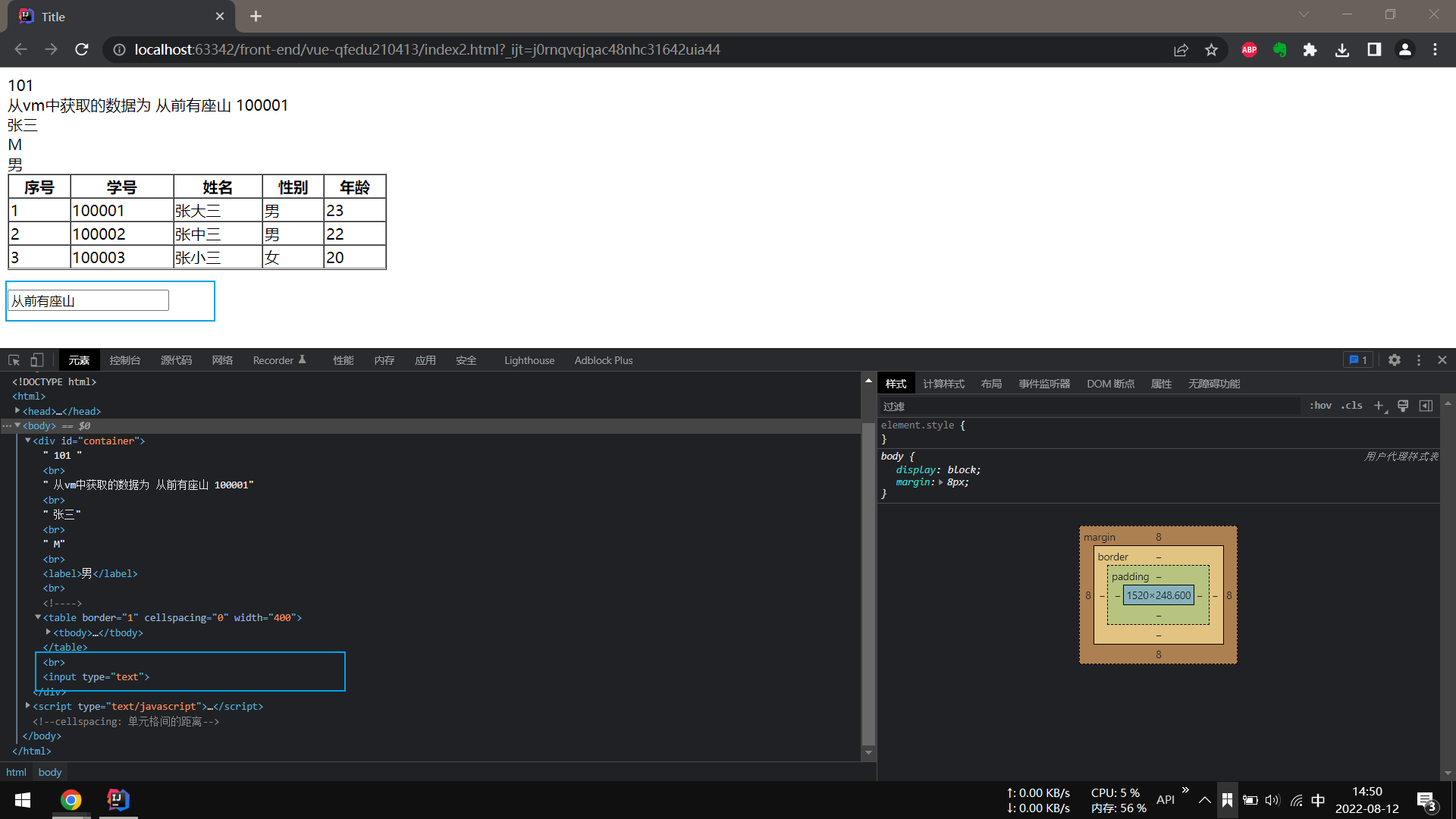Share this page icon

[1181, 49]
